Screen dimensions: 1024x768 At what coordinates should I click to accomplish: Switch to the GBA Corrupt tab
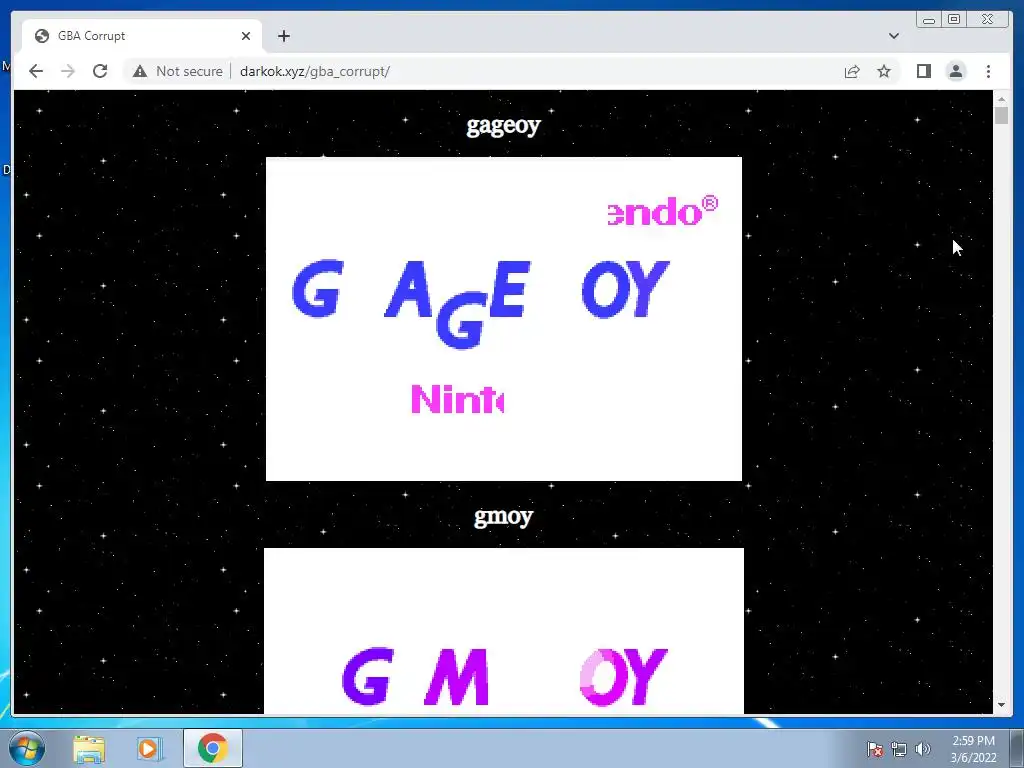[x=142, y=36]
